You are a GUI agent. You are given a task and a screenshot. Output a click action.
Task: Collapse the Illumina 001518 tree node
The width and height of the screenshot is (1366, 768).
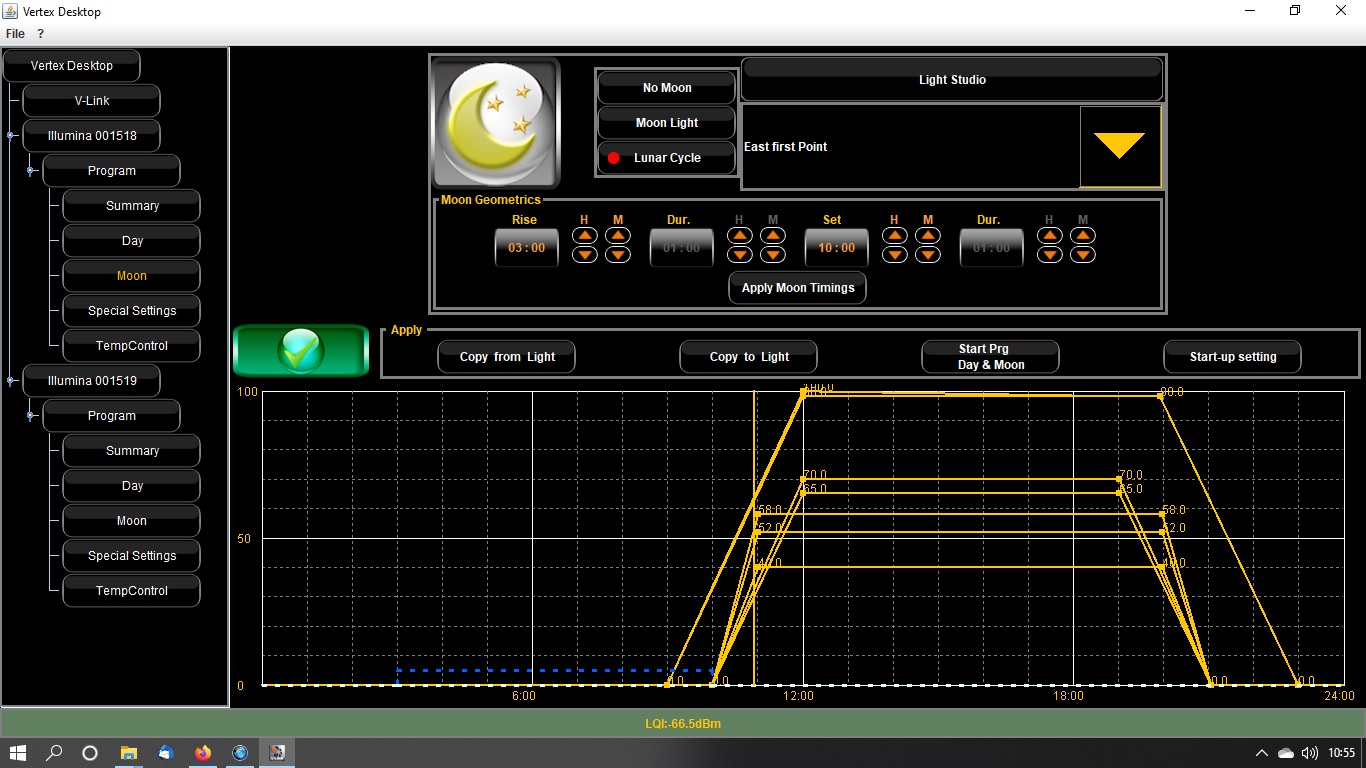tap(11, 135)
